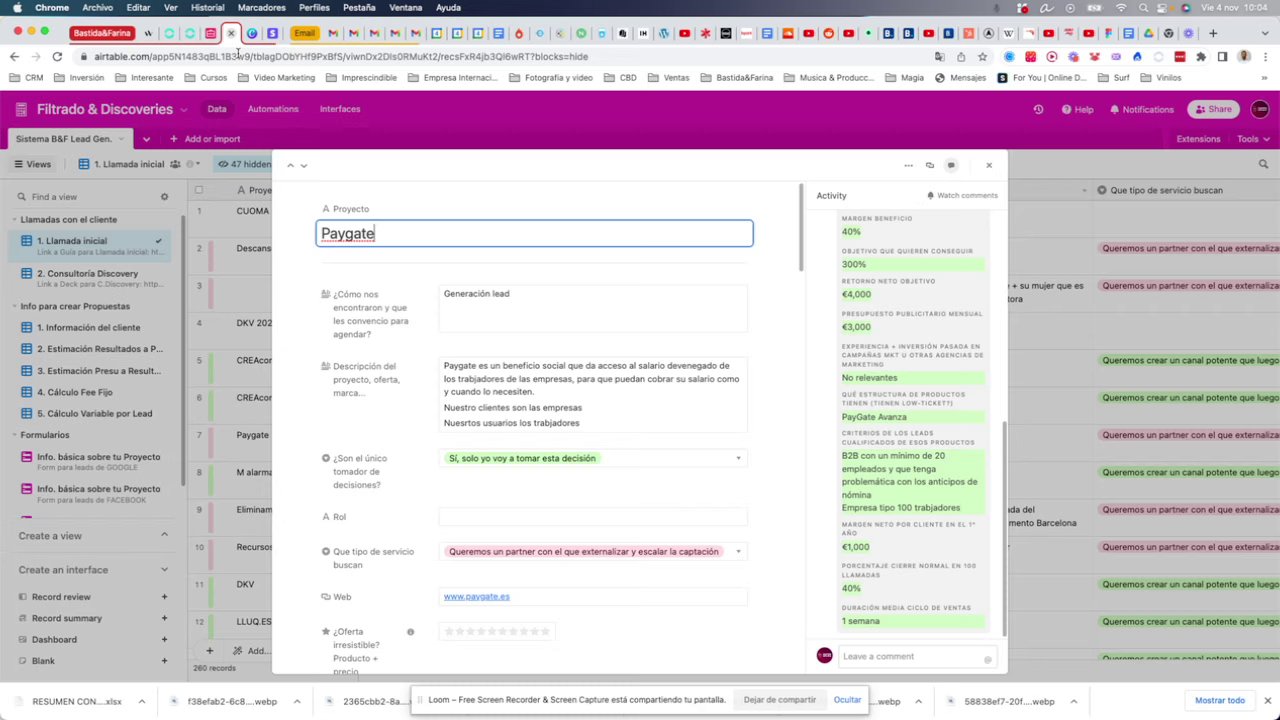Open record more options ellipsis
1280x720 pixels.
point(908,165)
